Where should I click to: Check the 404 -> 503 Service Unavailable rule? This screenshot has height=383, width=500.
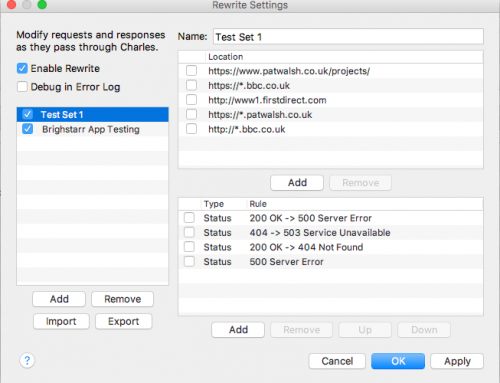click(x=189, y=232)
